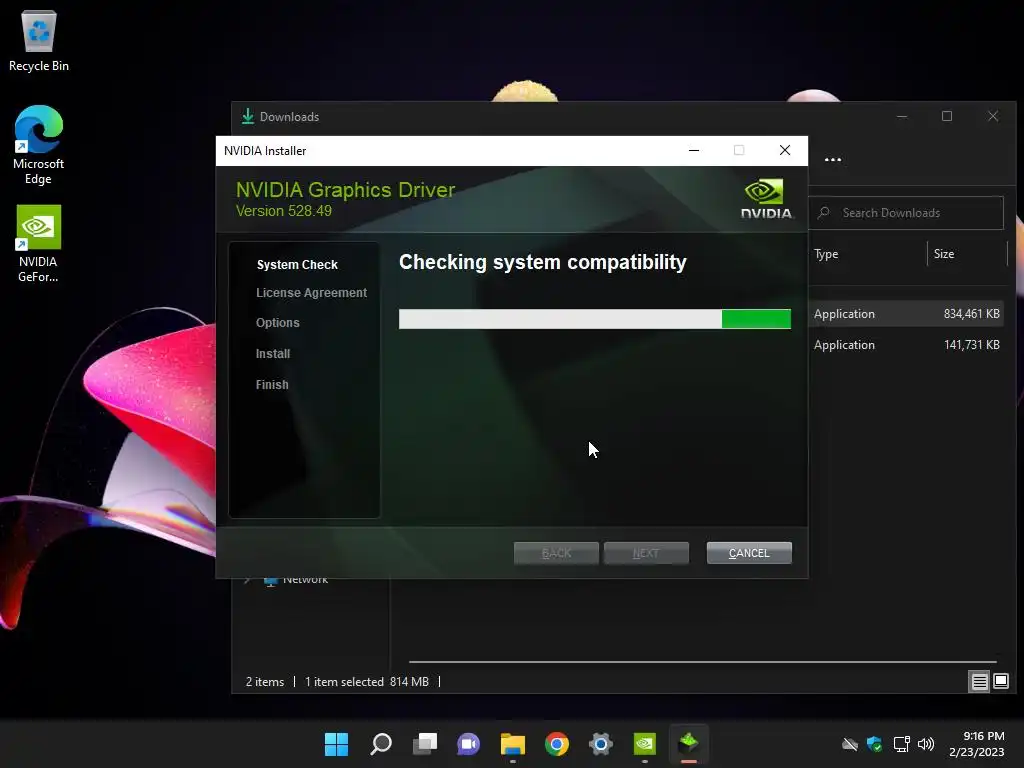1024x768 pixels.
Task: Sort Downloads by Size column
Action: [x=944, y=254]
